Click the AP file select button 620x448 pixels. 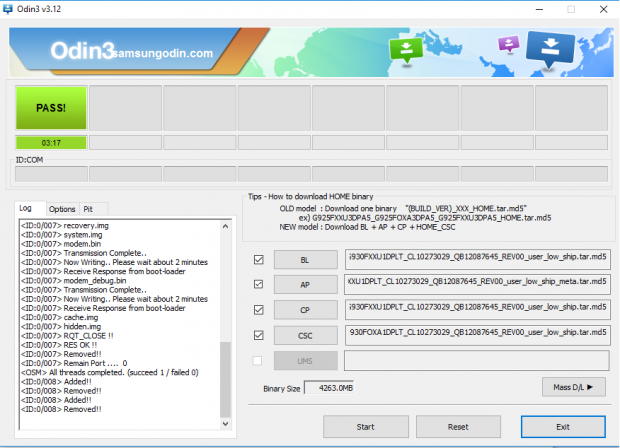coord(305,285)
